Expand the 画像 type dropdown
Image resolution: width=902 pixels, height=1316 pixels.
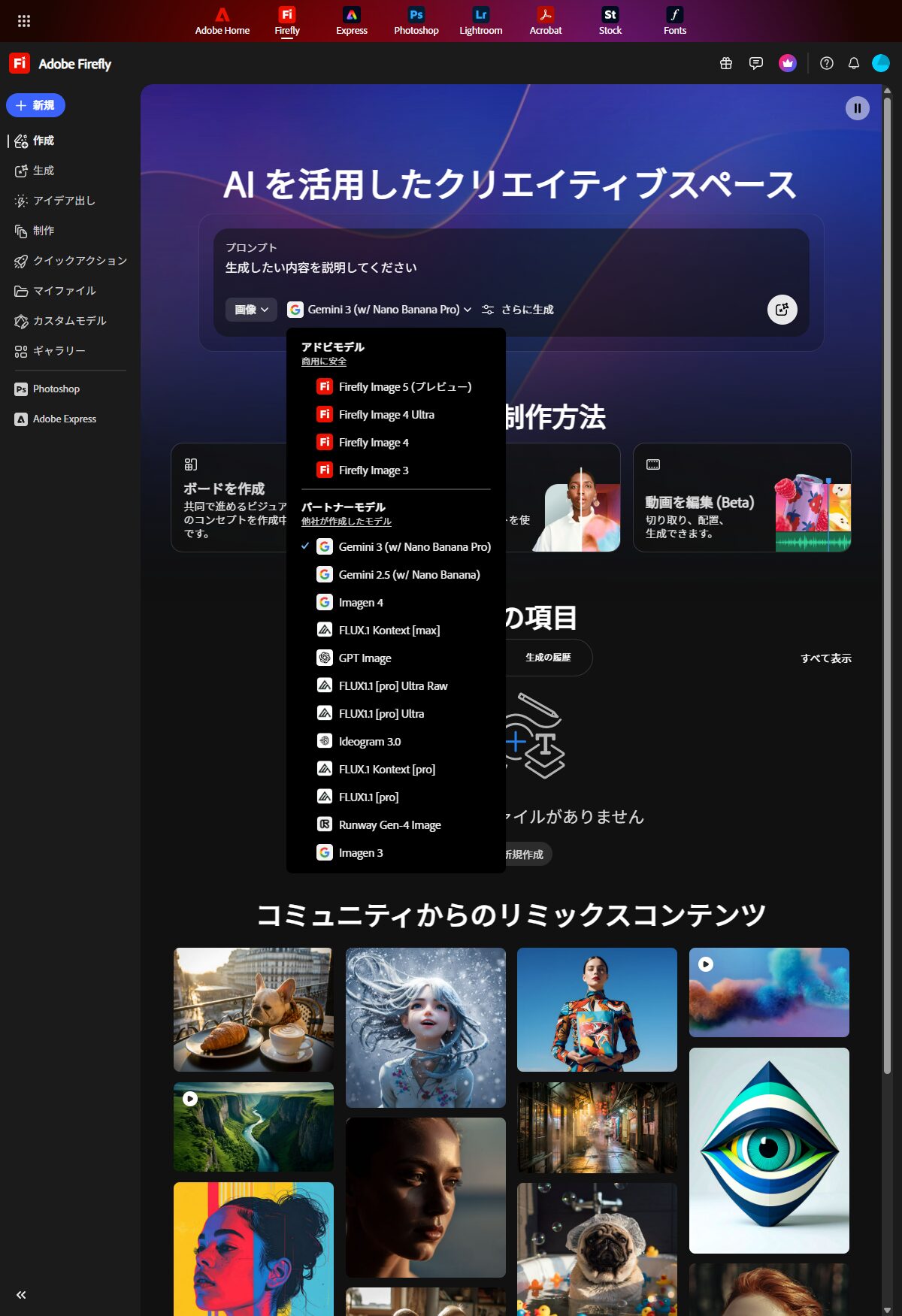251,310
